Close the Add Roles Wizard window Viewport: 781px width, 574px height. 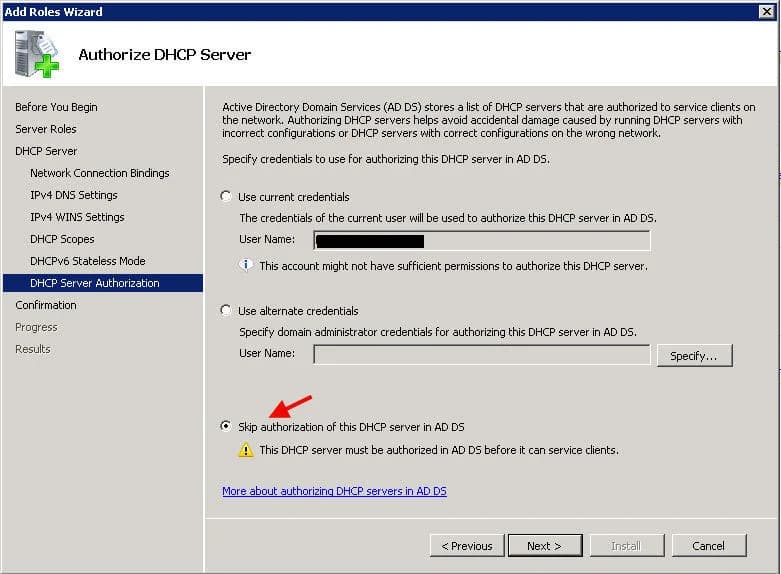click(767, 11)
